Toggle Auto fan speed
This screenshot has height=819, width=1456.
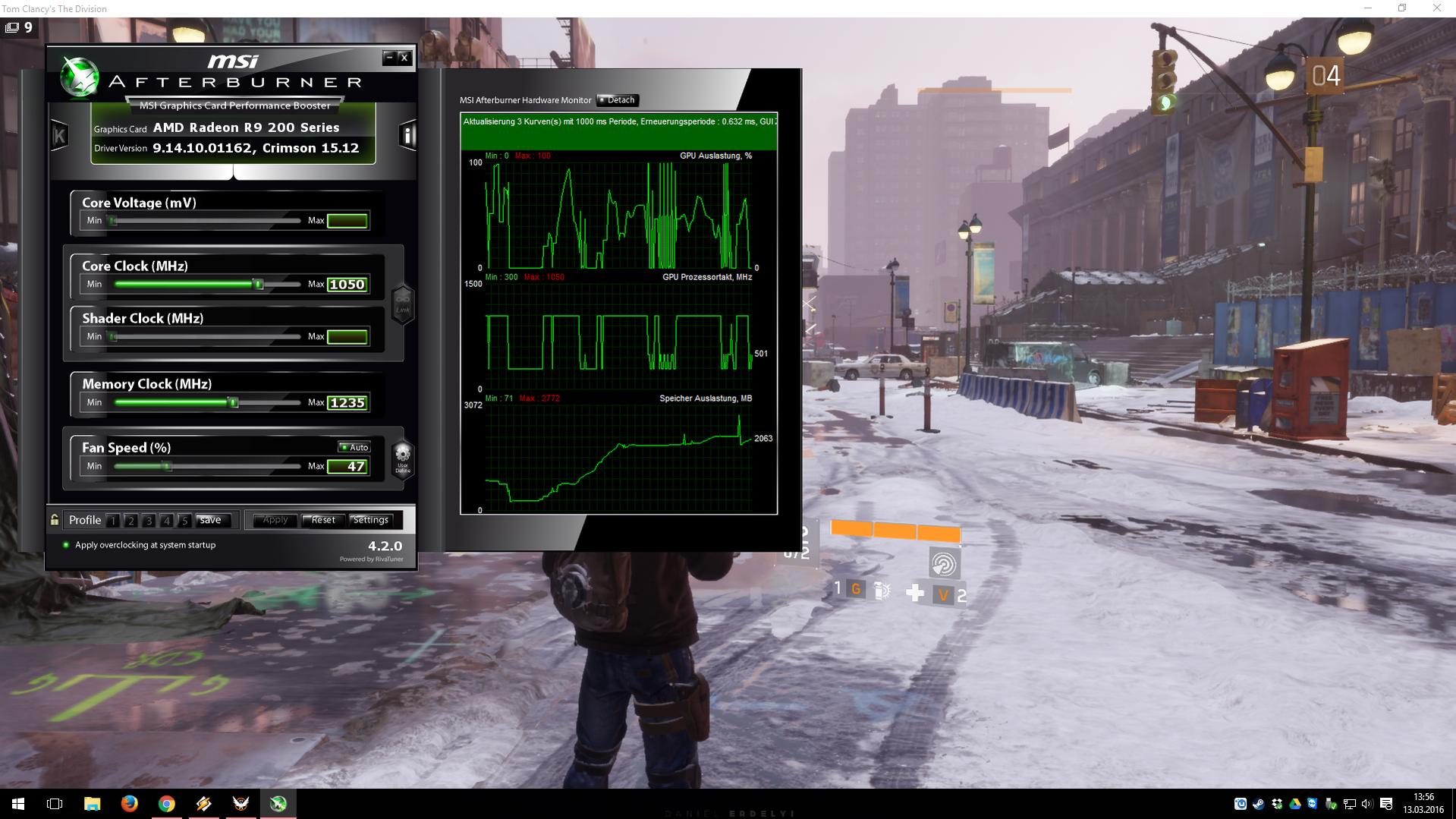pos(354,447)
